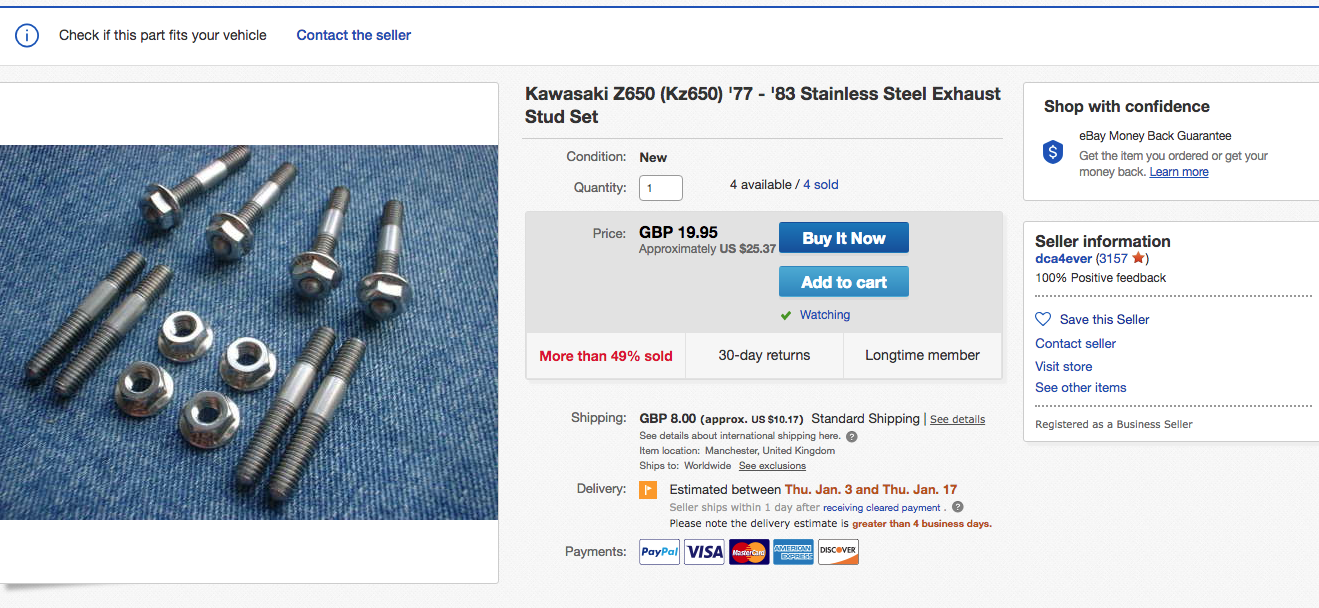Viewport: 1319px width, 608px height.
Task: Click the American Express logo
Action: coord(794,552)
